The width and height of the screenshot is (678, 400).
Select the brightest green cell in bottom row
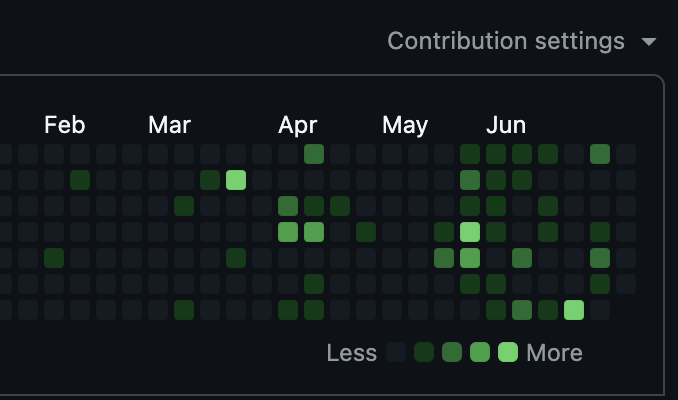click(574, 310)
